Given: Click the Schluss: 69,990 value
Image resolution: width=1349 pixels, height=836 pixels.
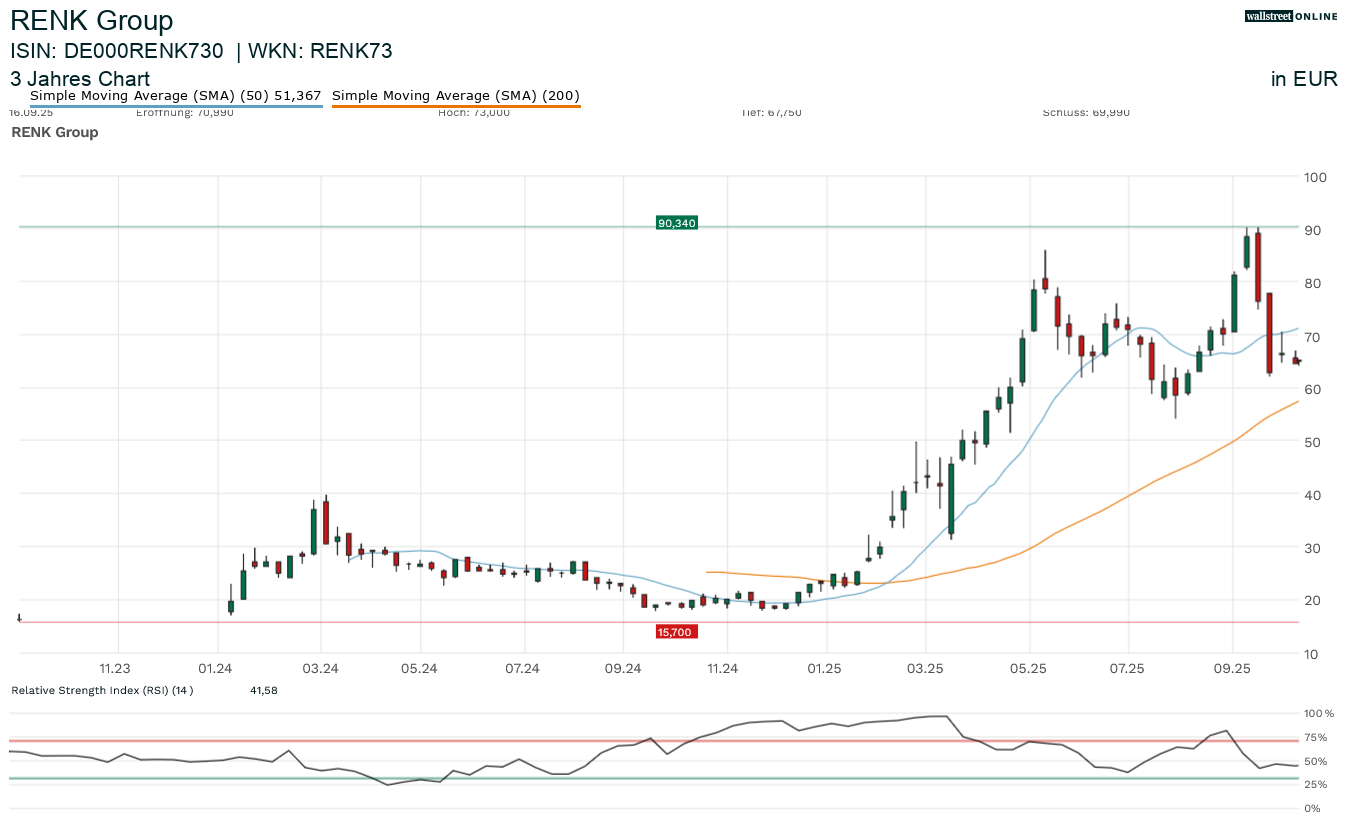Looking at the screenshot, I should point(1085,112).
